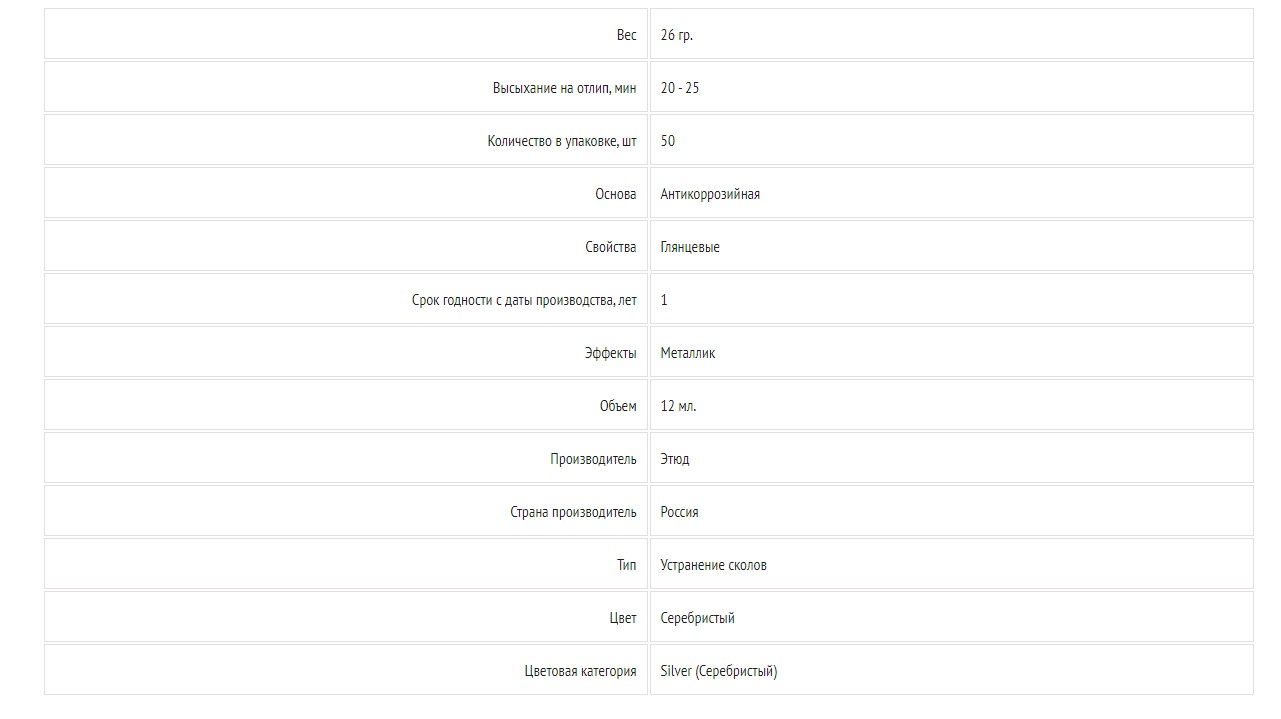Select the '12 мл.' volume value
This screenshot has height=719, width=1281.
tap(679, 406)
